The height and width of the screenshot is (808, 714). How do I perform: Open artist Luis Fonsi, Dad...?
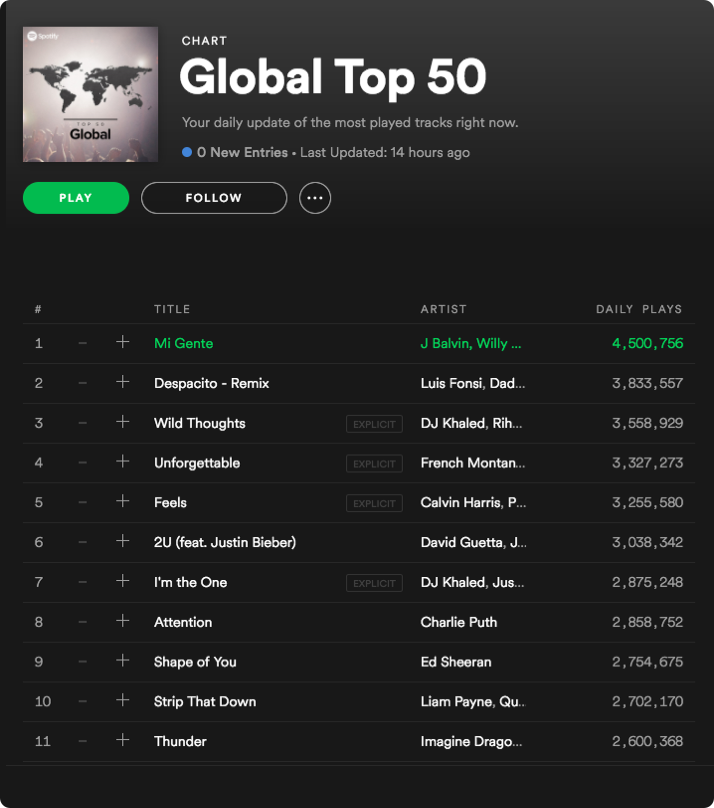coord(473,383)
